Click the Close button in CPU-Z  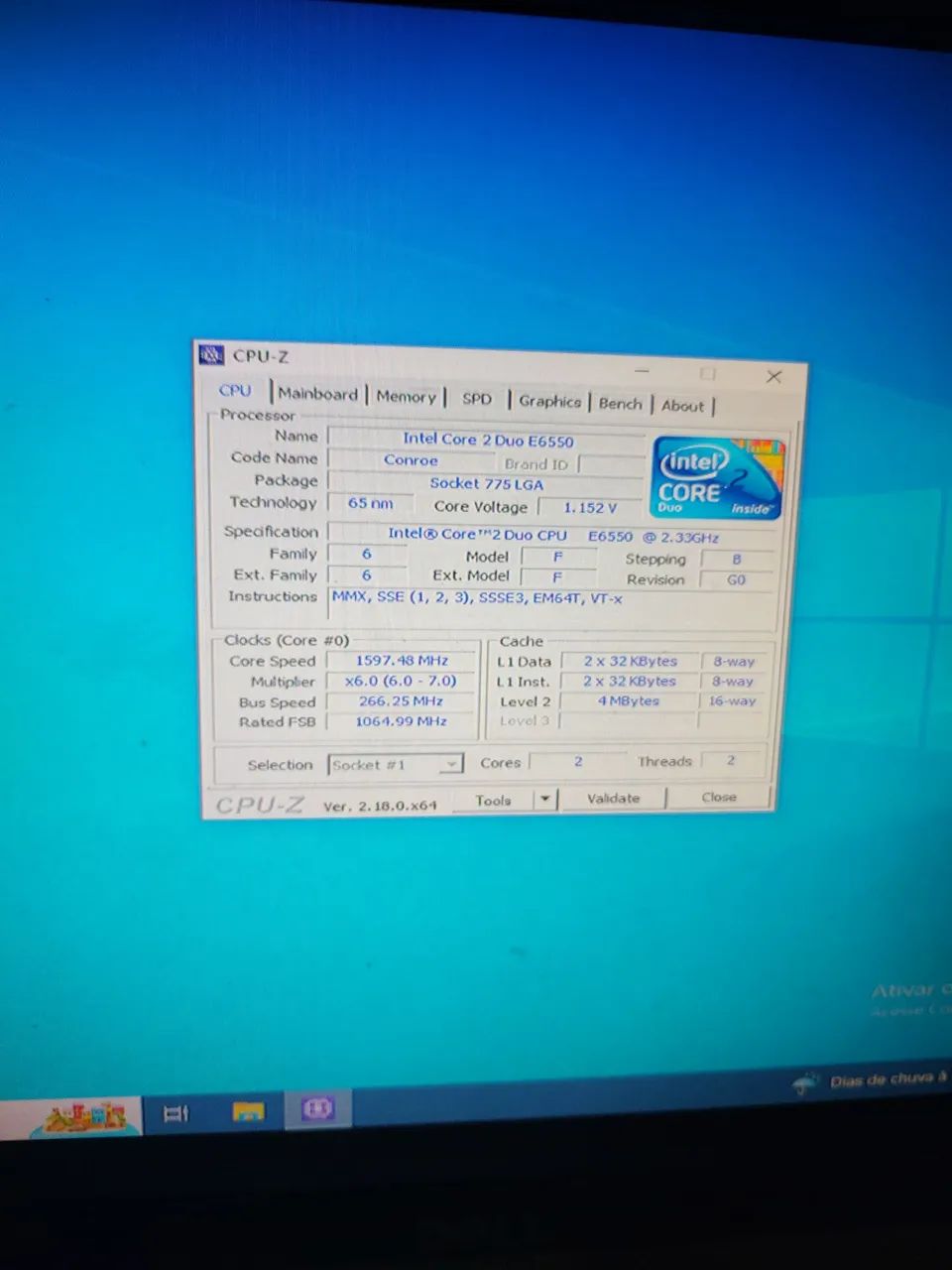(719, 797)
